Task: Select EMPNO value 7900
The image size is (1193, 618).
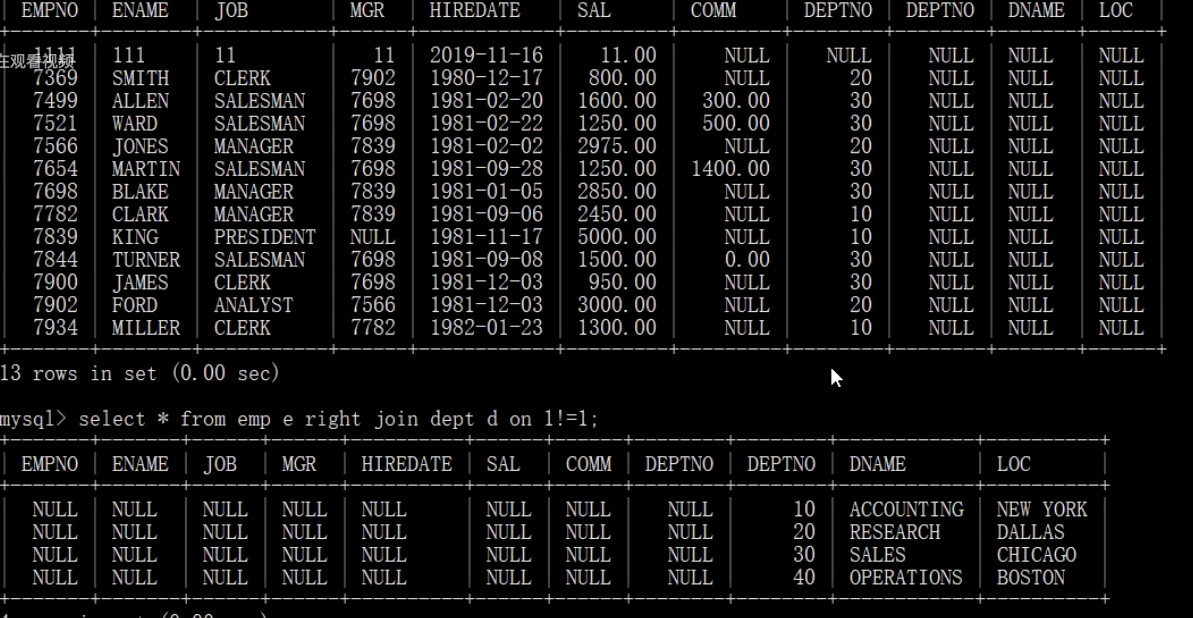Action: coord(56,282)
